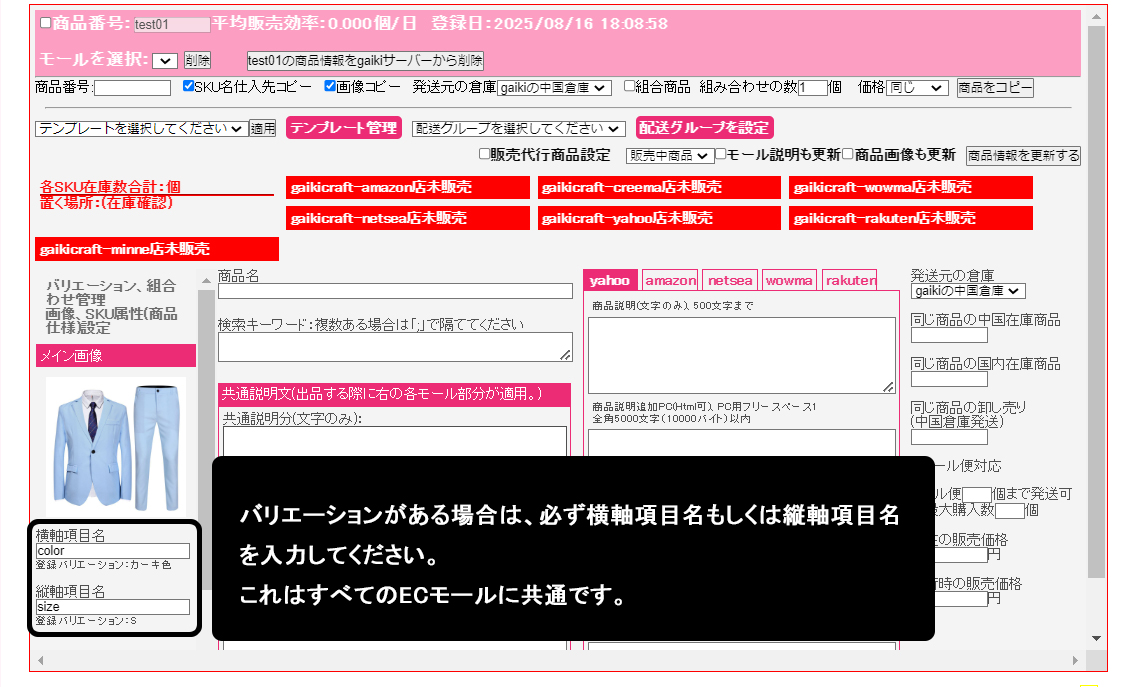Click the テンプレート管理 button

[343, 128]
